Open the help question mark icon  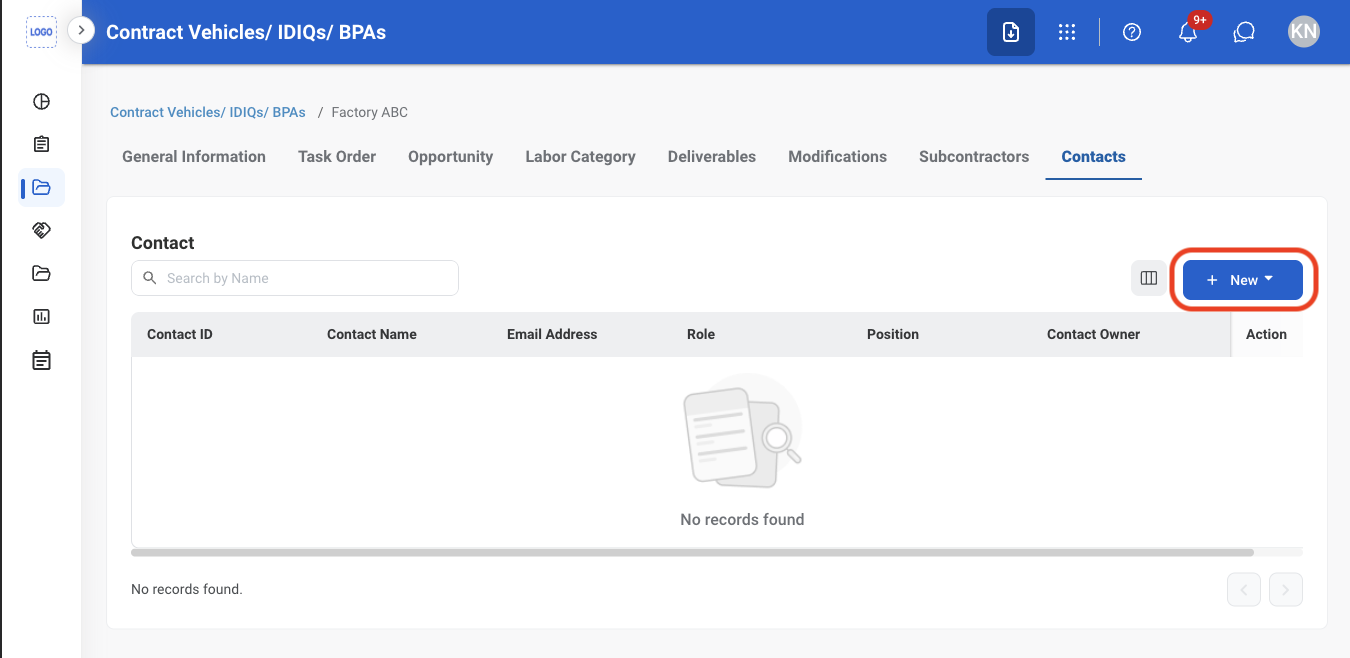click(x=1132, y=32)
